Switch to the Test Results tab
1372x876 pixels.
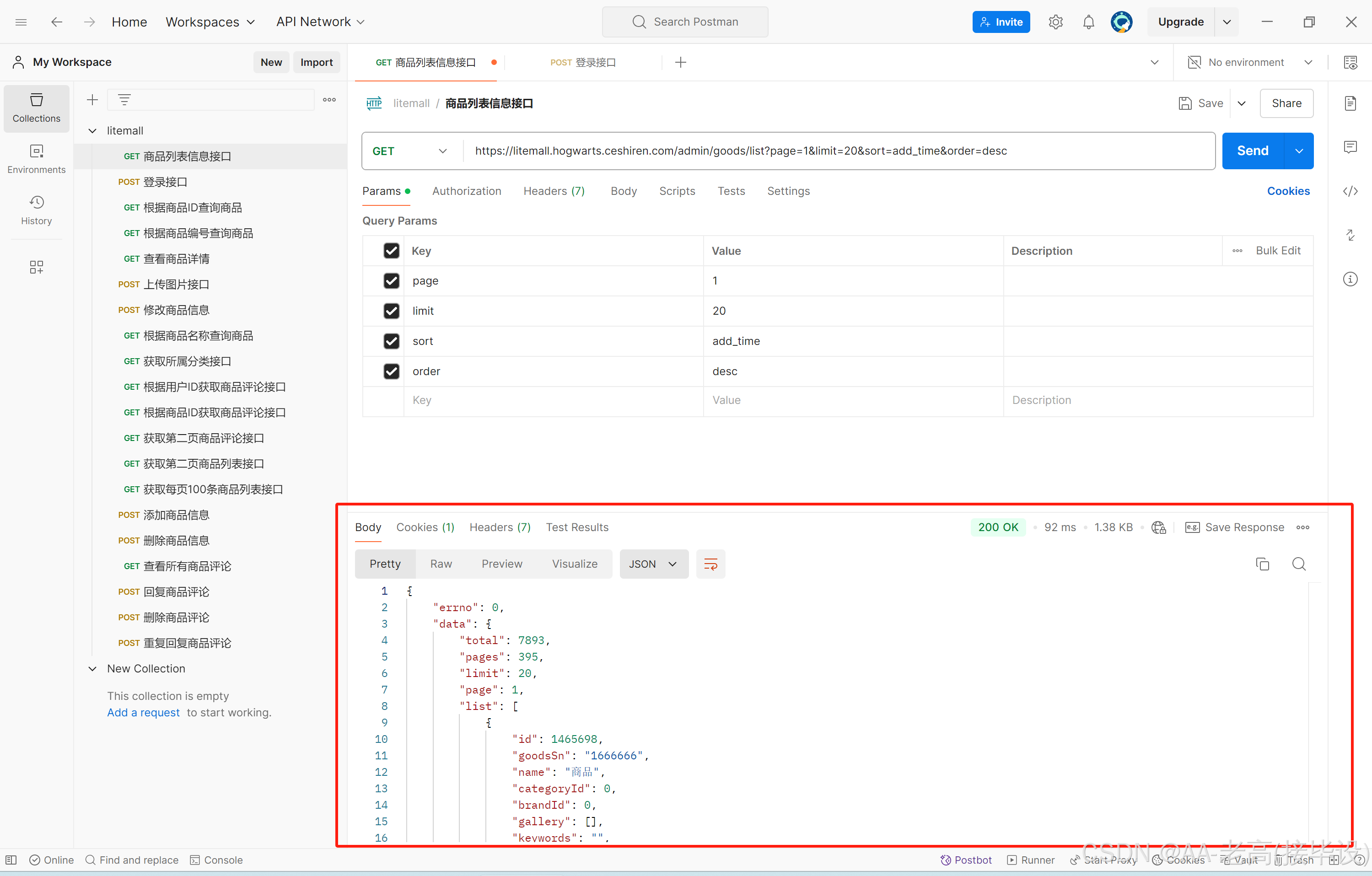coord(577,527)
